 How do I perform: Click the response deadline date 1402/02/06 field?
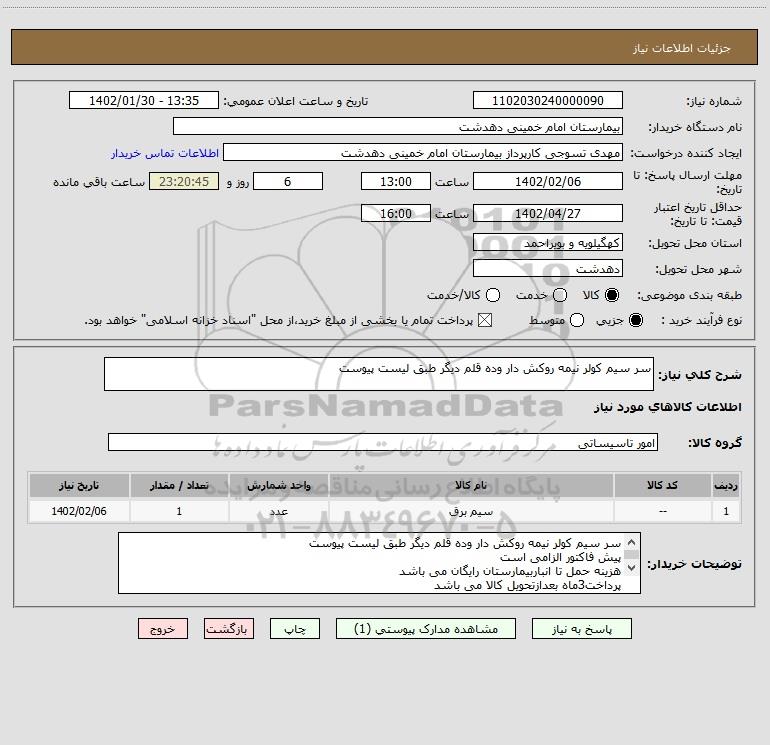[x=548, y=181]
